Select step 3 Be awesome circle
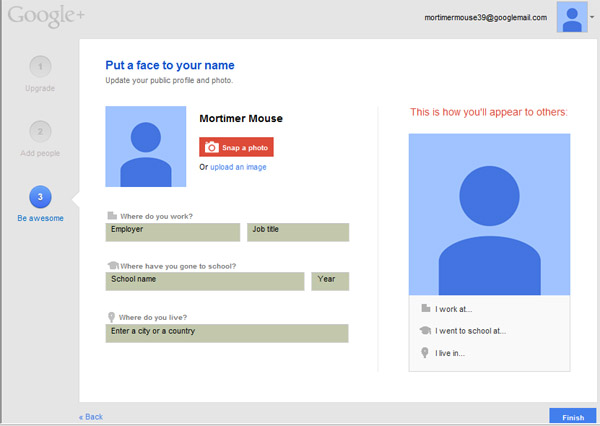Viewport: 600px width, 426px height. (x=40, y=197)
